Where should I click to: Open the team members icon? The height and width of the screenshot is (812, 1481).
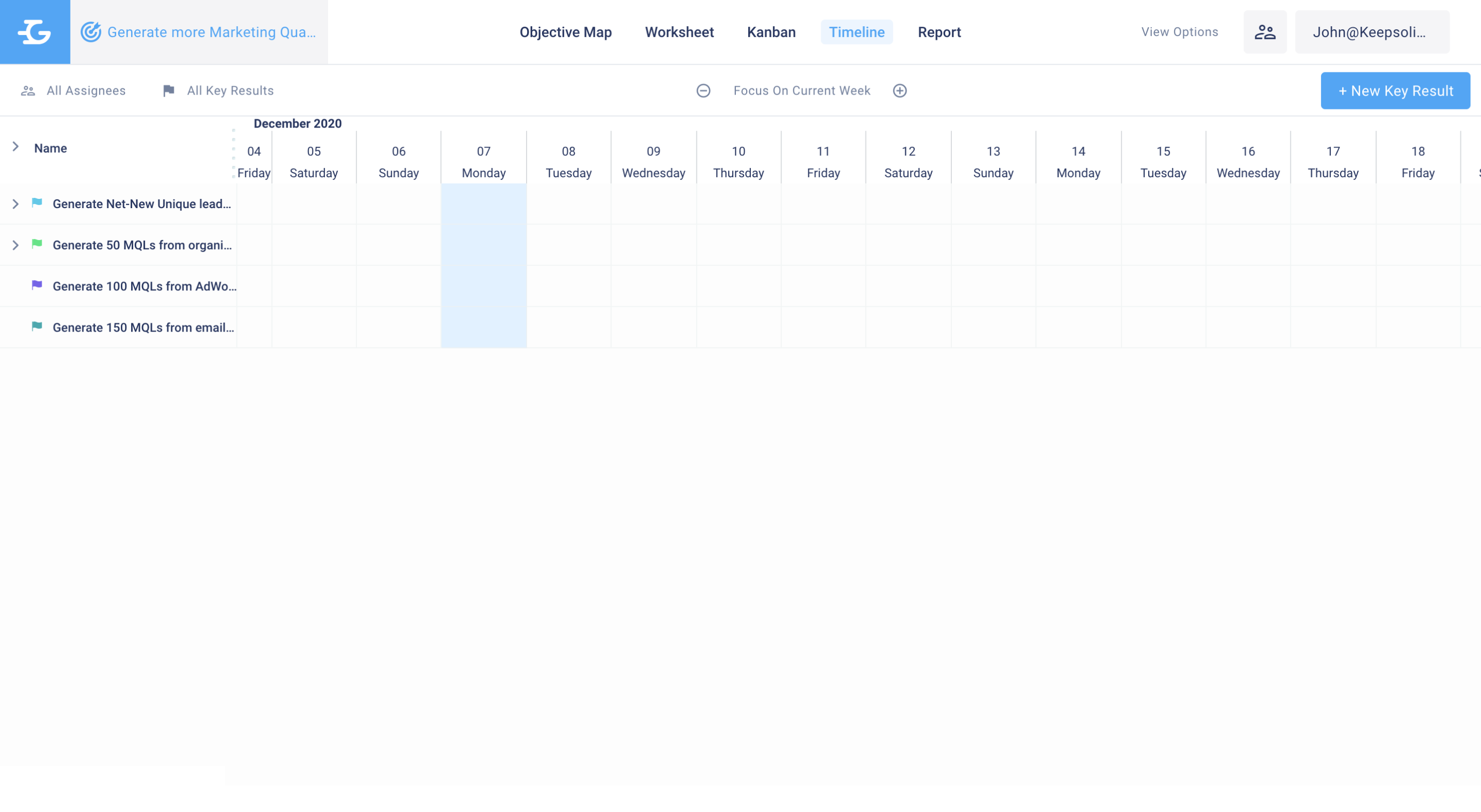pos(1265,32)
